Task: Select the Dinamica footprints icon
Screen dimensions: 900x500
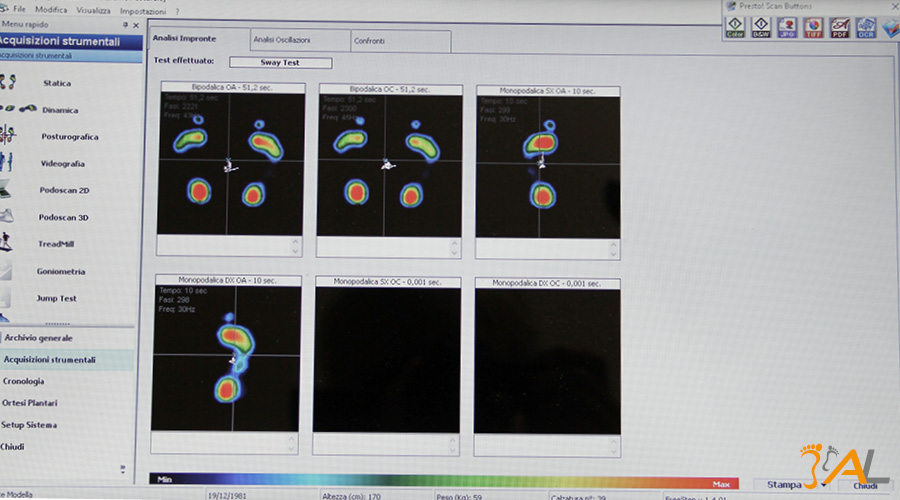Action: click(18, 108)
